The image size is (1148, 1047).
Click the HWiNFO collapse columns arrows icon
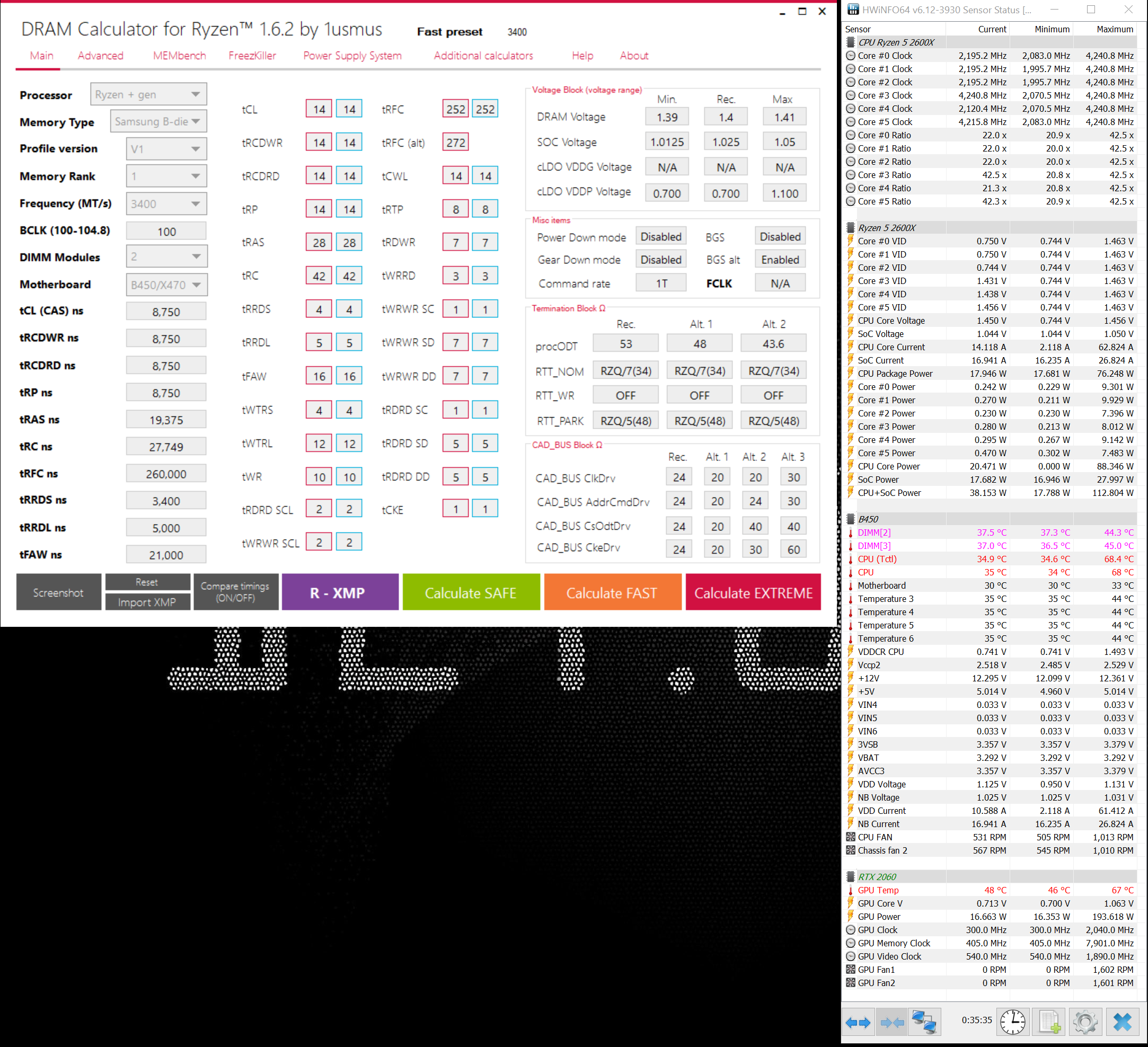click(x=892, y=1023)
